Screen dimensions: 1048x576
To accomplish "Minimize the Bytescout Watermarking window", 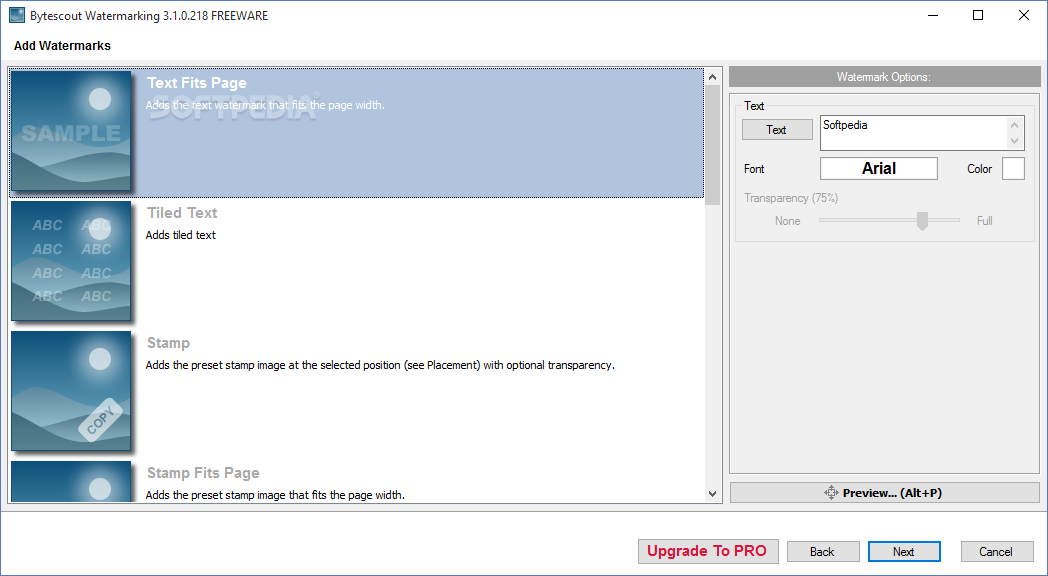I will pos(932,15).
